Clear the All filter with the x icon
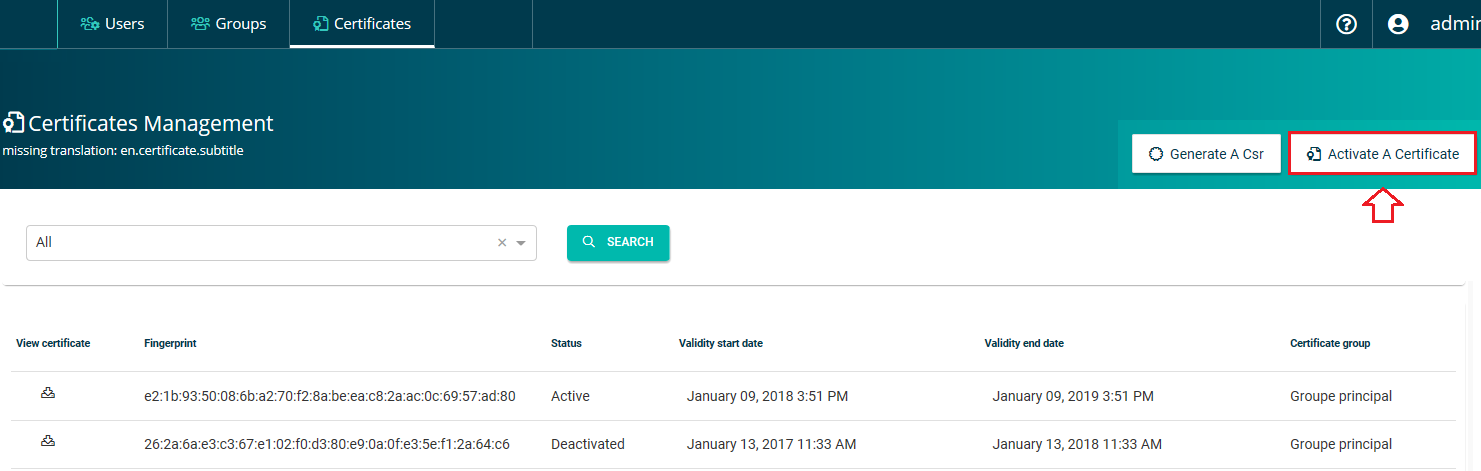 (x=502, y=242)
